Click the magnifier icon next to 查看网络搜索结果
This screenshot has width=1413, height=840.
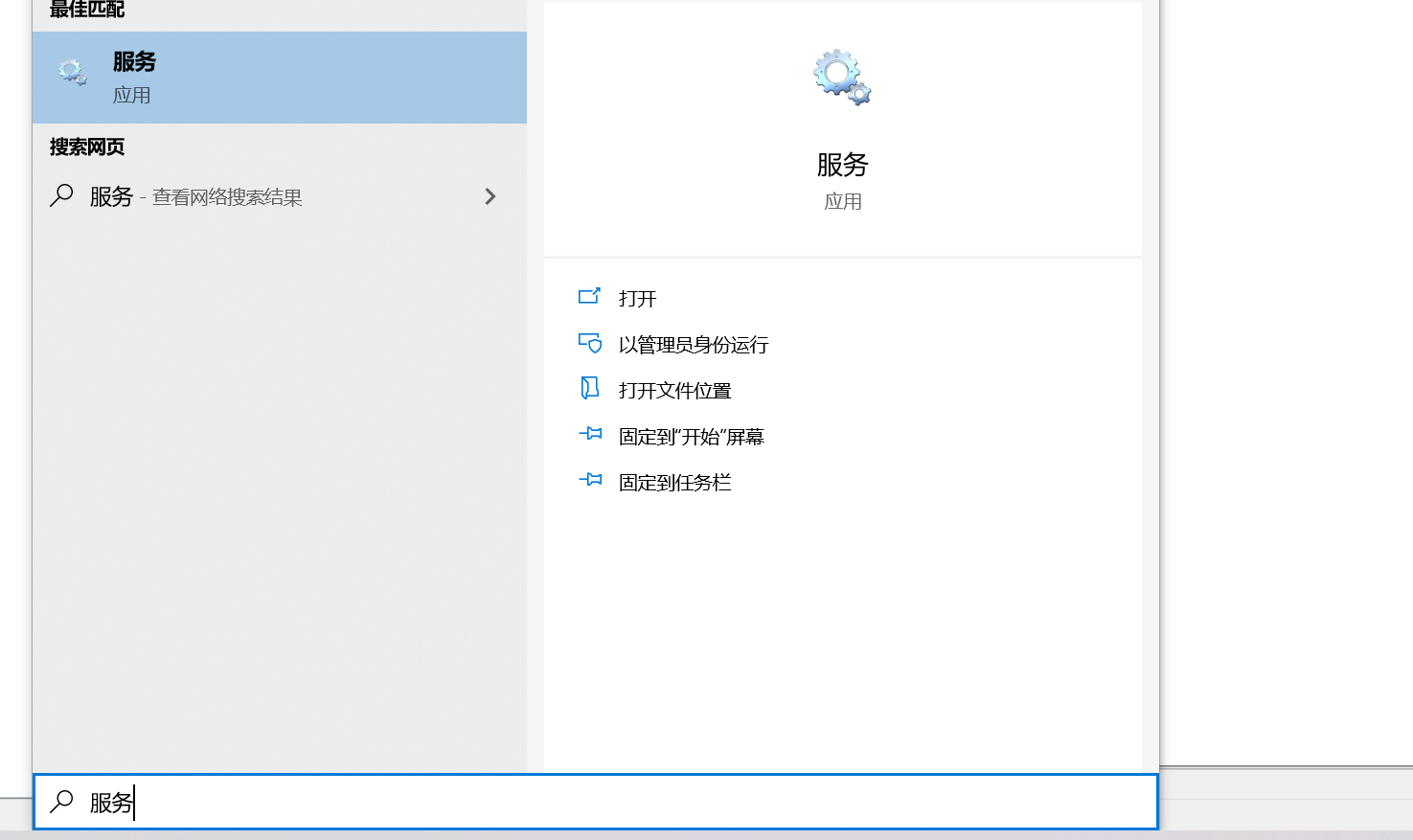61,195
